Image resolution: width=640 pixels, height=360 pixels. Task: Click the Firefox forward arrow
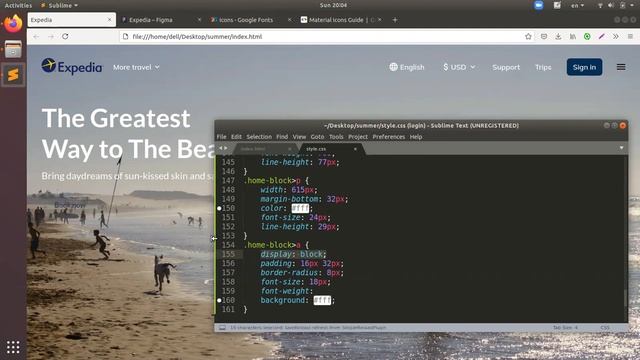51,37
